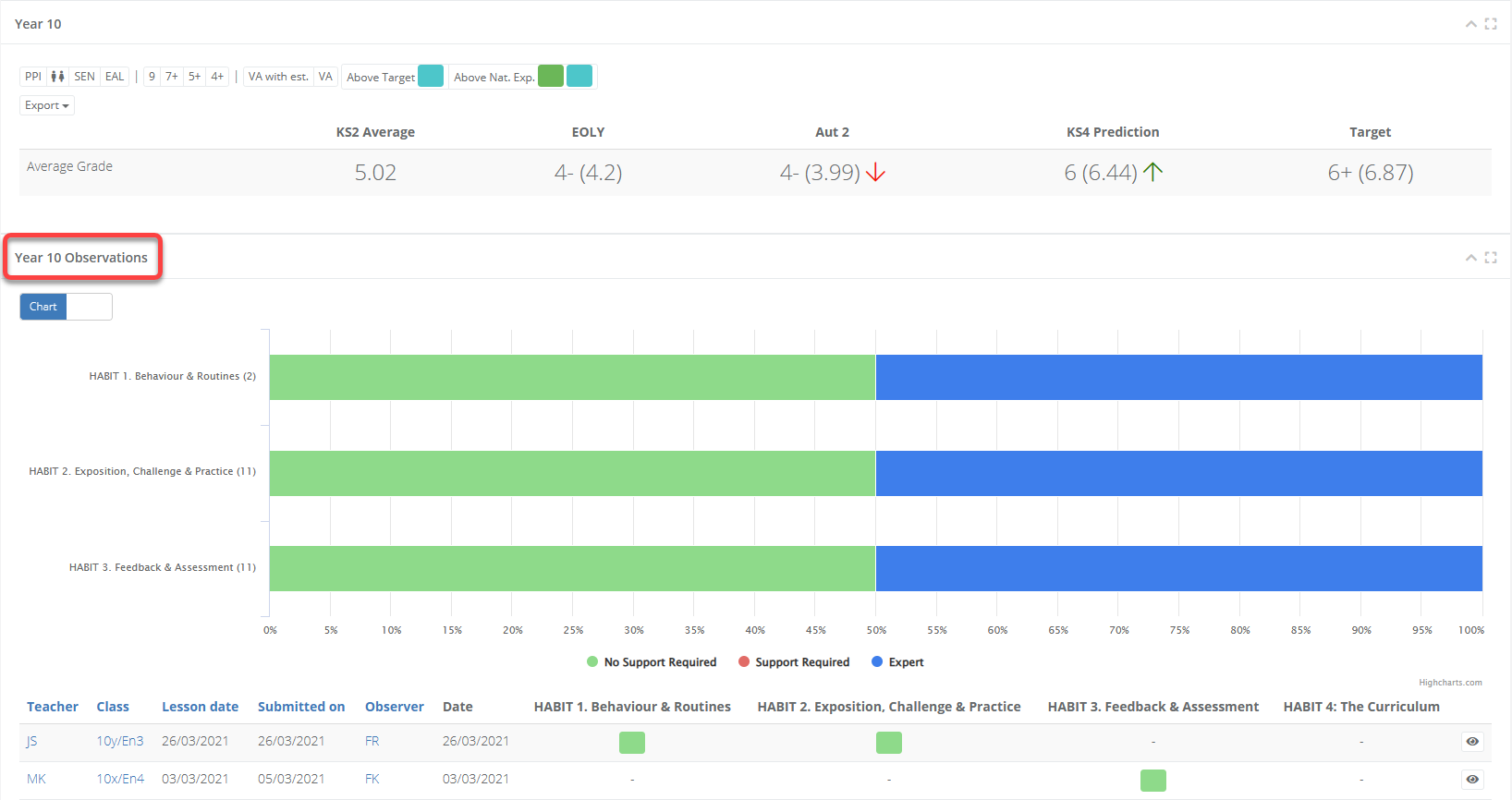Image resolution: width=1512 pixels, height=800 pixels.
Task: Click the Above Nat. Exp. green swatch
Action: click(x=551, y=76)
